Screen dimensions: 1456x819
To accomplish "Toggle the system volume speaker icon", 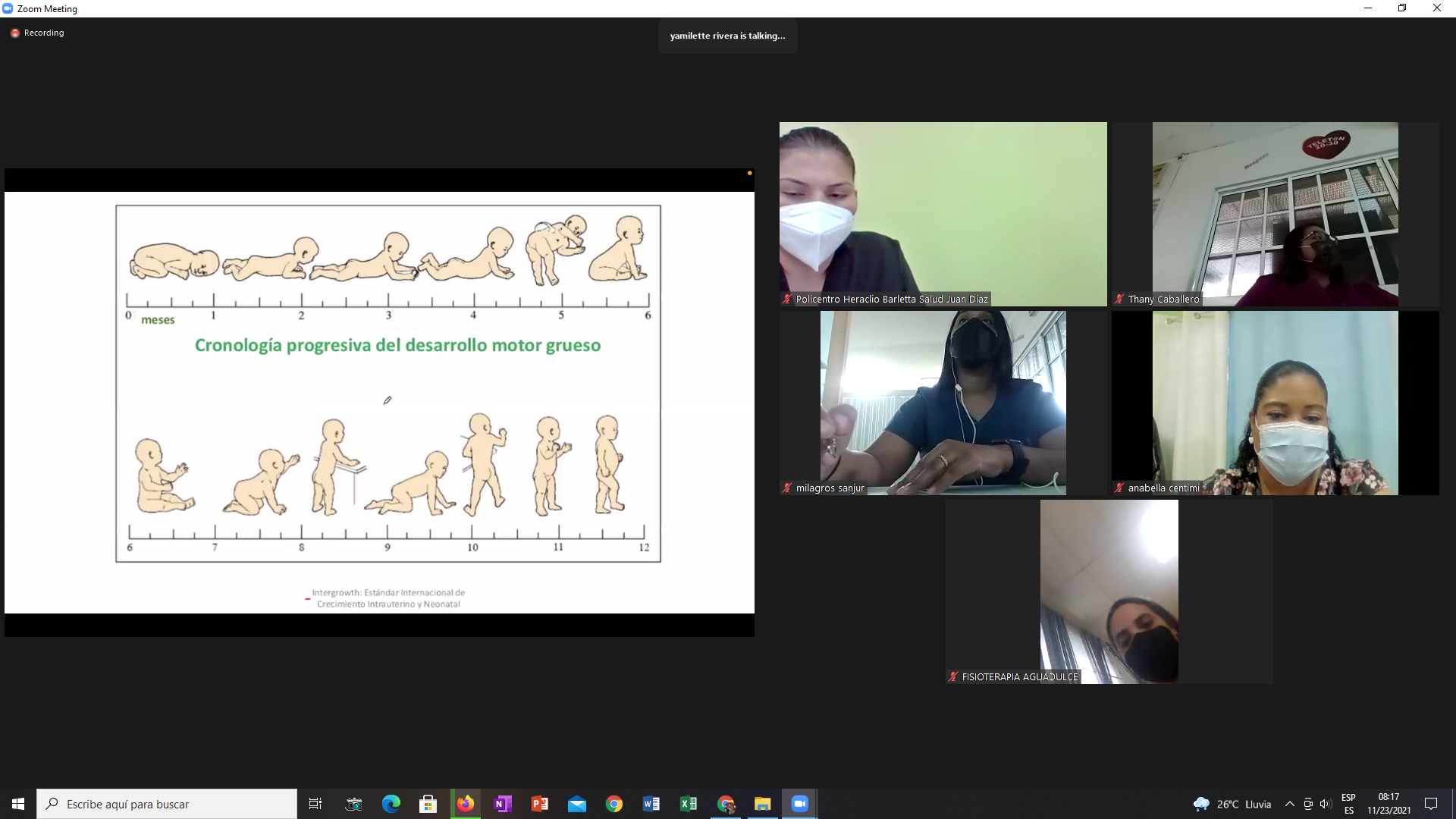I will (x=1325, y=804).
